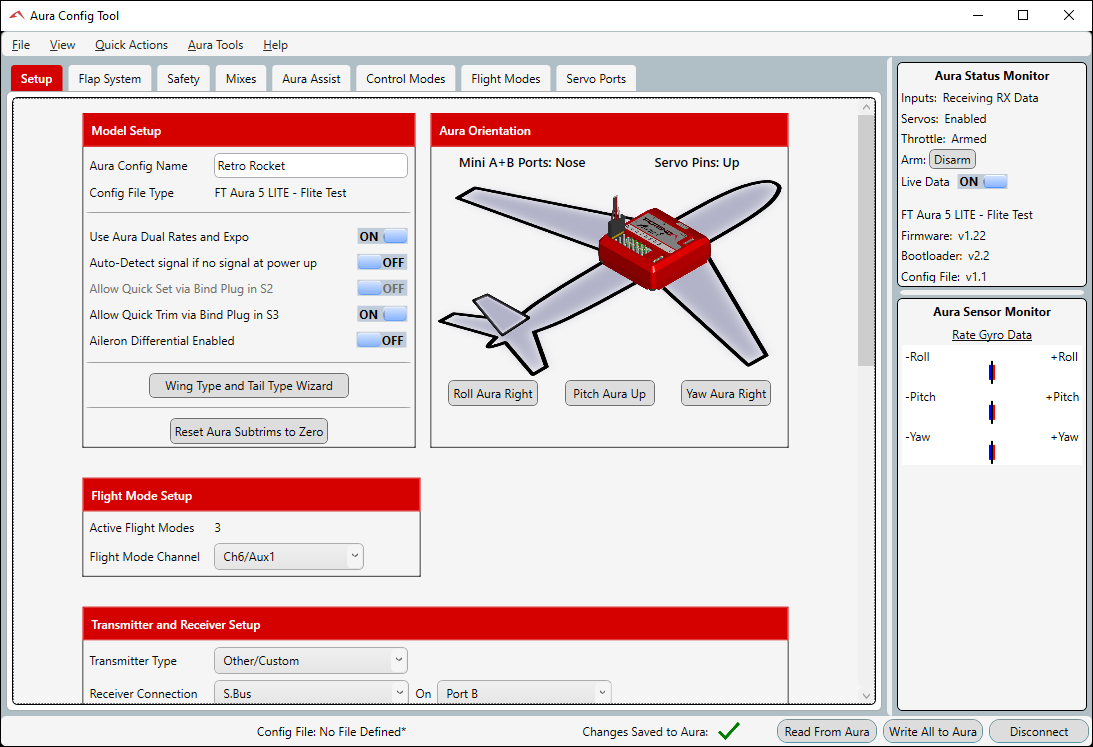
Task: Enable Auto-Detect signal at power up
Action: (382, 263)
